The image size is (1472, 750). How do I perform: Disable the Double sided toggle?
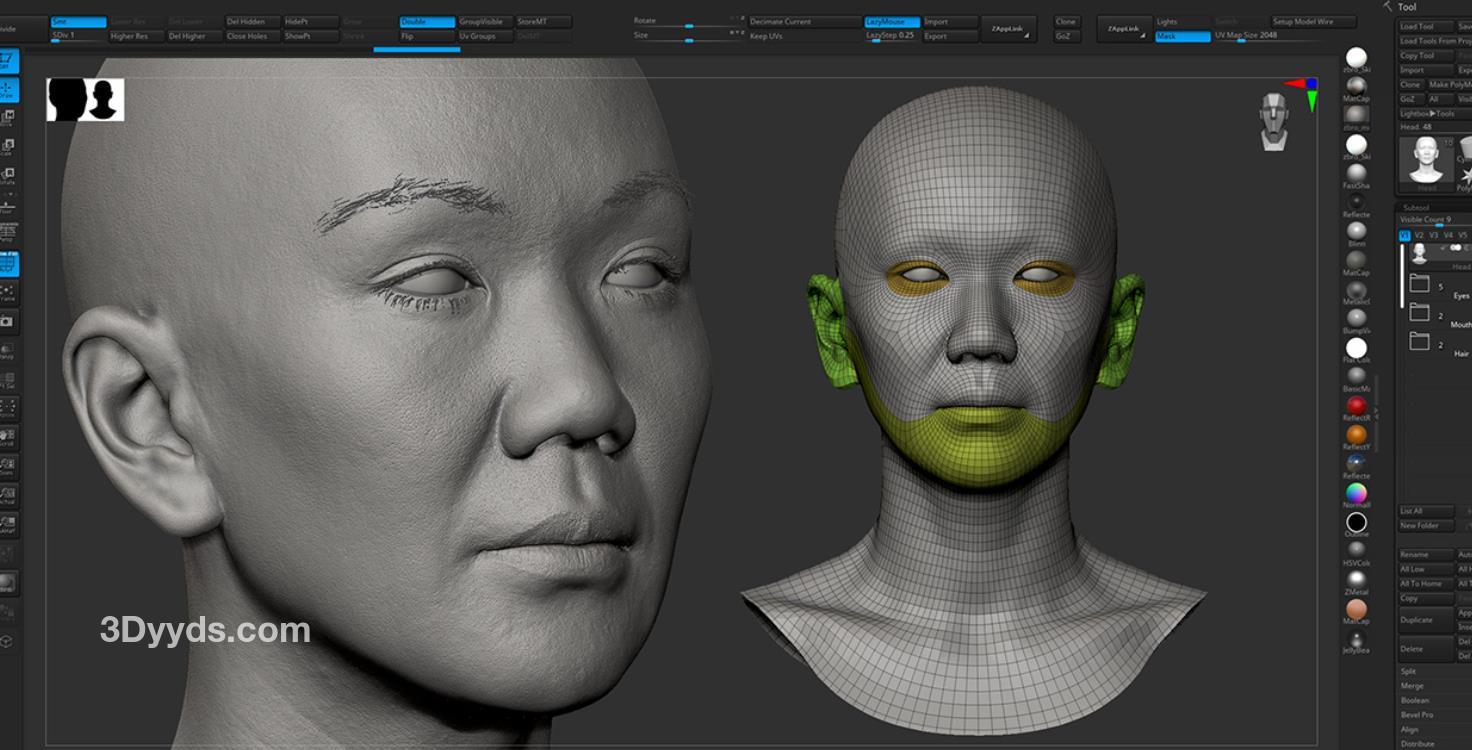pos(426,22)
